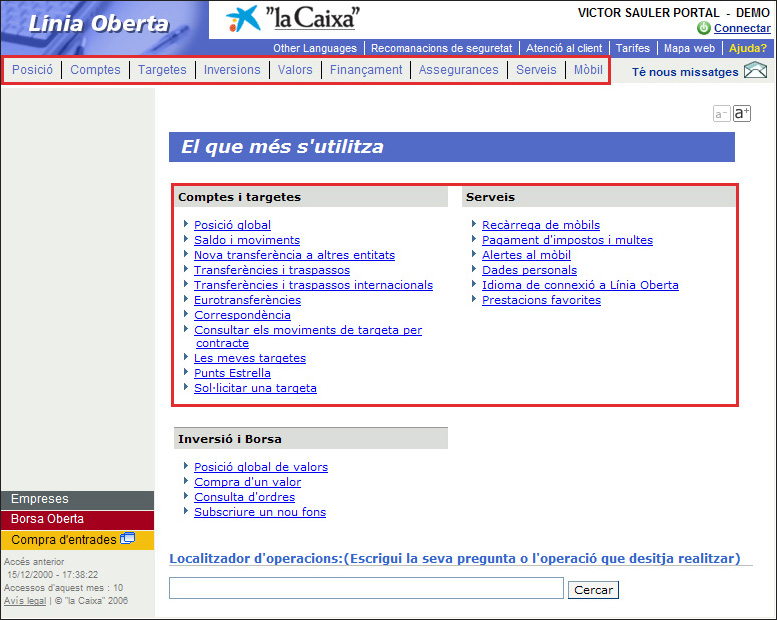Image resolution: width=777 pixels, height=620 pixels.
Task: Open Transferències i traspassos link
Action: click(272, 270)
